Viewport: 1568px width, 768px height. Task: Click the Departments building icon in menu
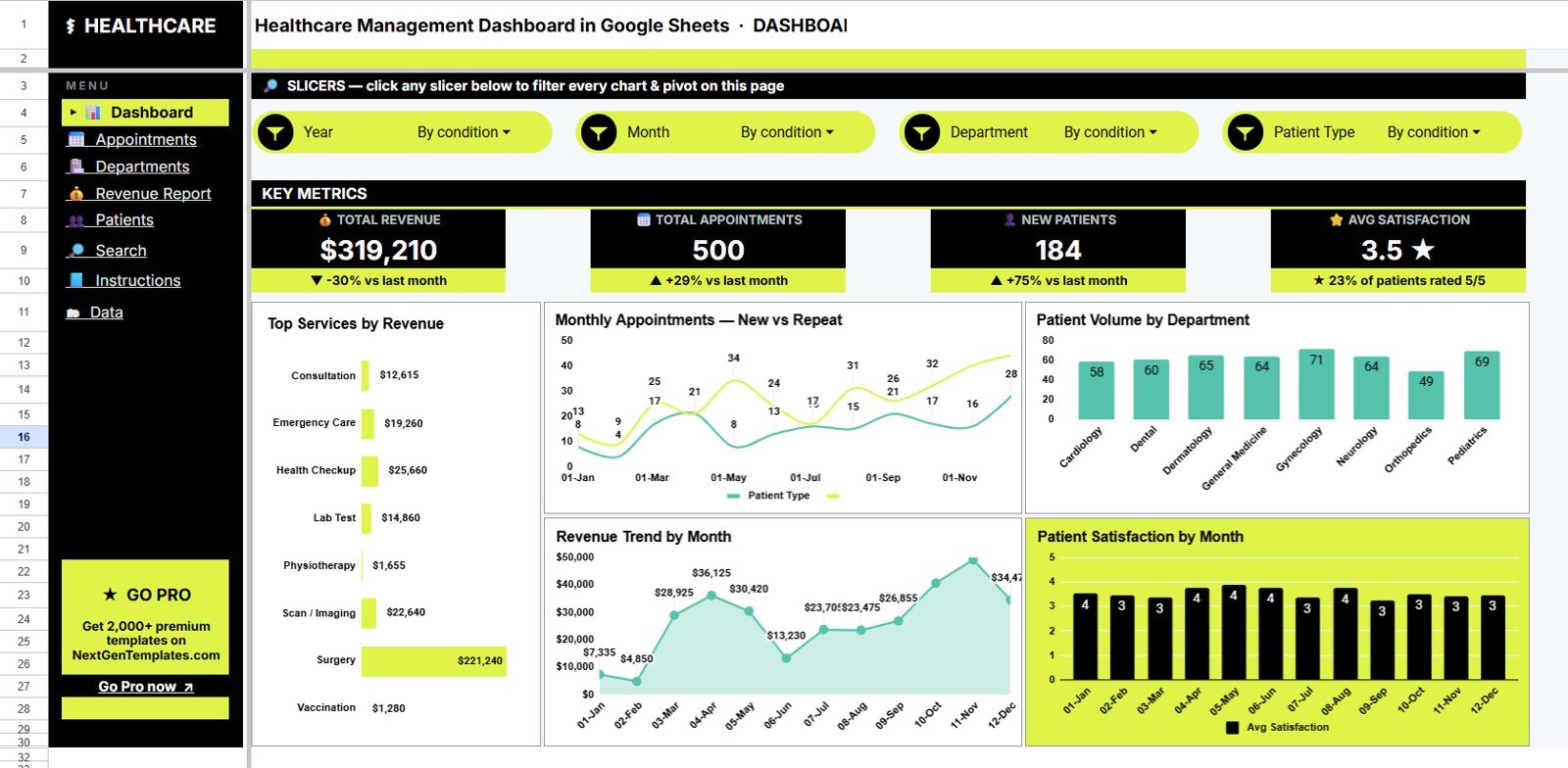click(x=76, y=167)
